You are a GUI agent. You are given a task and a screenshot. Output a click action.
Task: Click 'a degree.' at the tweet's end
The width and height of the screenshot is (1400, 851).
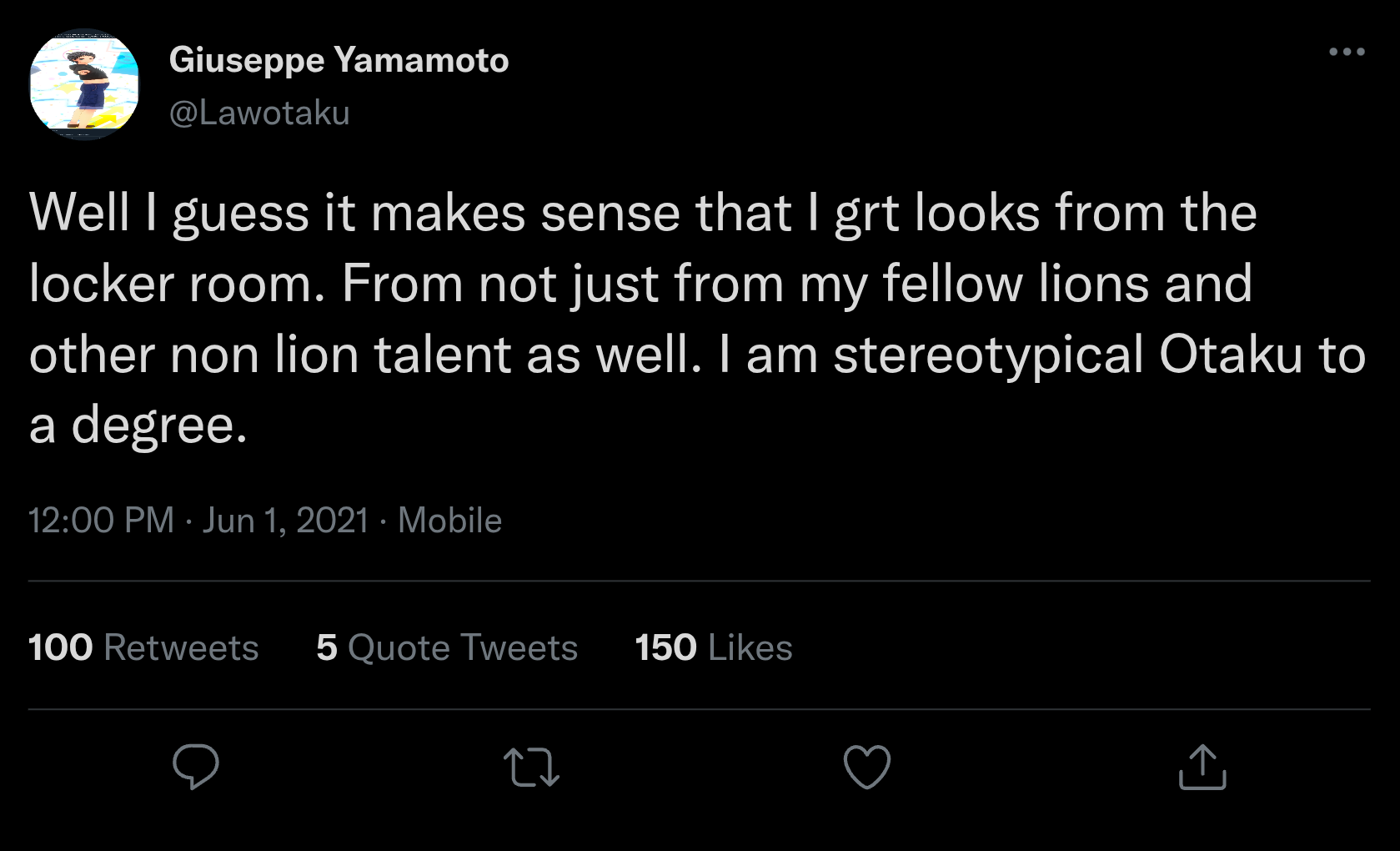(x=138, y=425)
